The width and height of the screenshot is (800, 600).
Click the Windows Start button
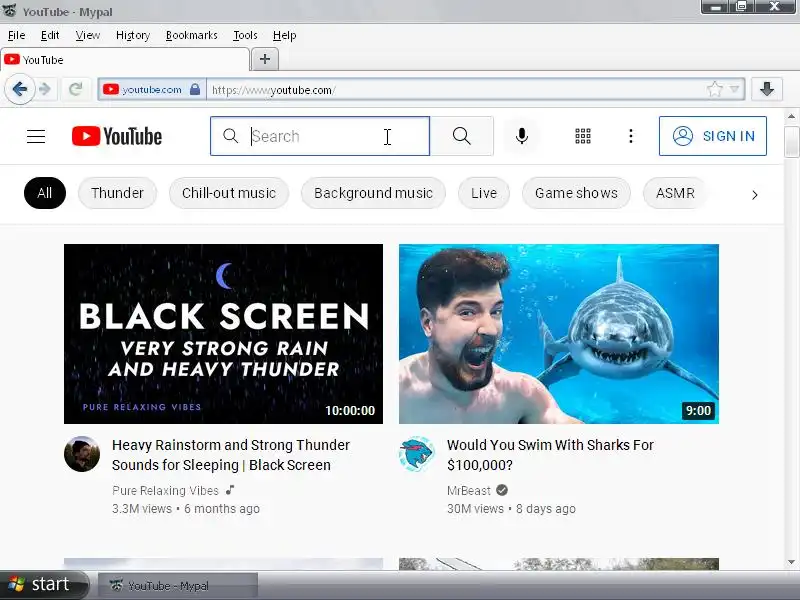click(44, 585)
